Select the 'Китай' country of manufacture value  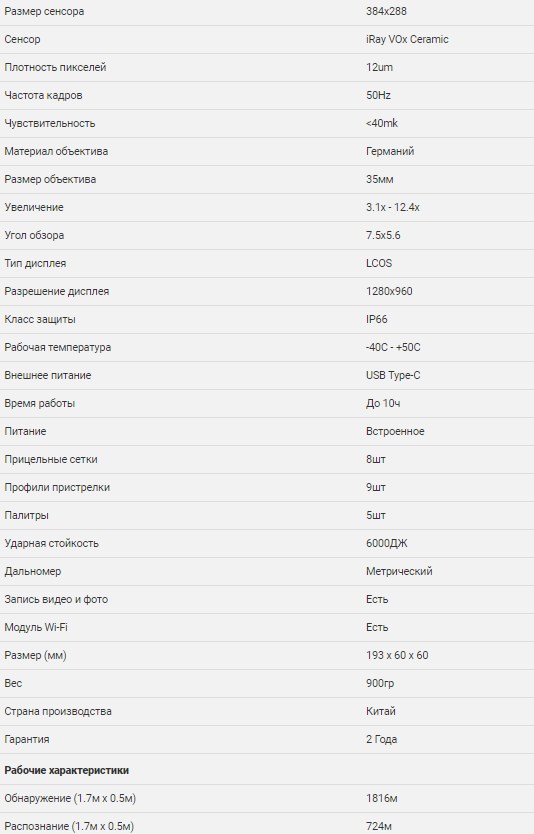(381, 712)
